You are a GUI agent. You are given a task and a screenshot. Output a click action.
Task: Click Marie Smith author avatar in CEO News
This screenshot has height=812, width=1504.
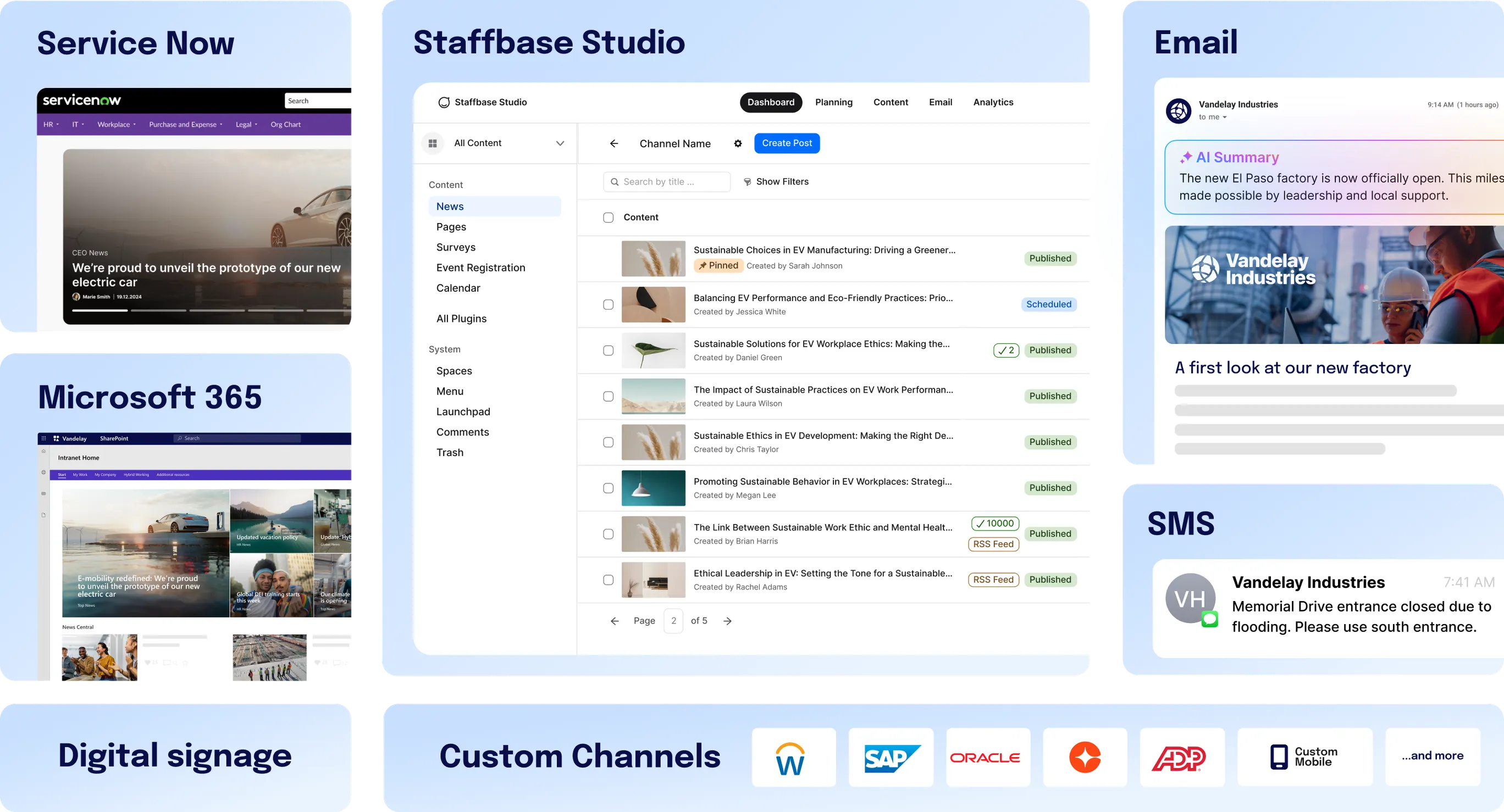pyautogui.click(x=76, y=296)
